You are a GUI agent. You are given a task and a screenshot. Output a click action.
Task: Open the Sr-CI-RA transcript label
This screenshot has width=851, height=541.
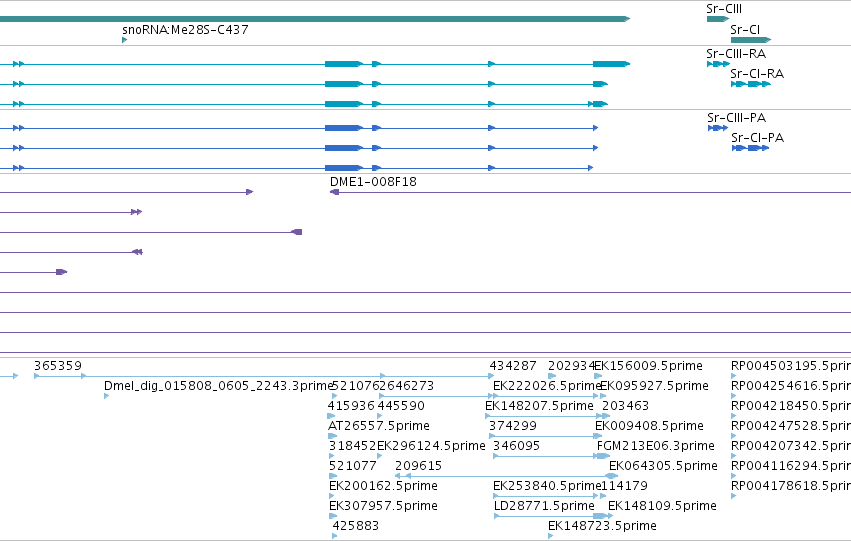tap(757, 73)
